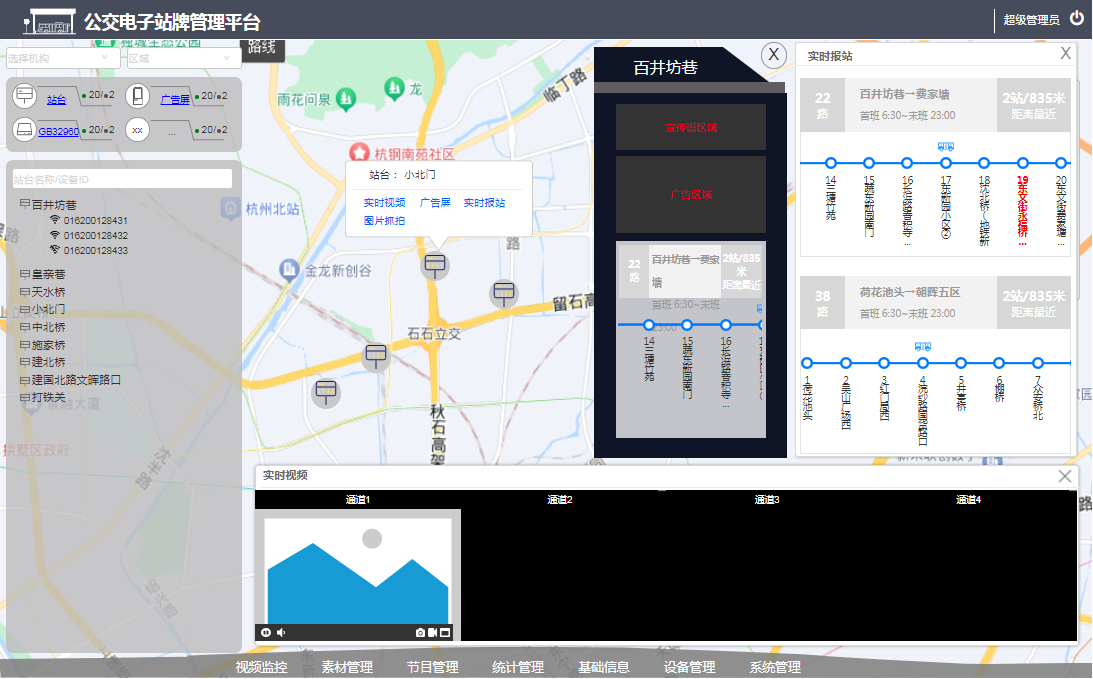Click the 金龙新创谷 map pin icon
Viewport: 1093px width, 679px height.
pos(289,270)
